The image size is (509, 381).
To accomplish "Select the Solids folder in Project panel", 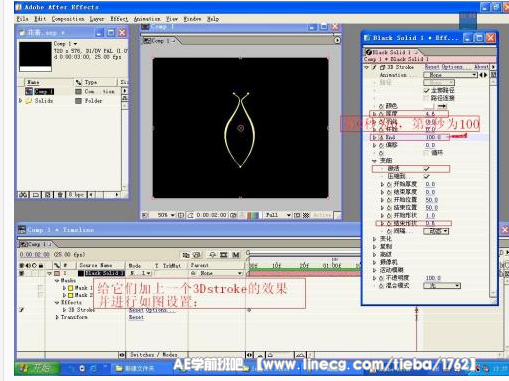I will pyautogui.click(x=43, y=101).
